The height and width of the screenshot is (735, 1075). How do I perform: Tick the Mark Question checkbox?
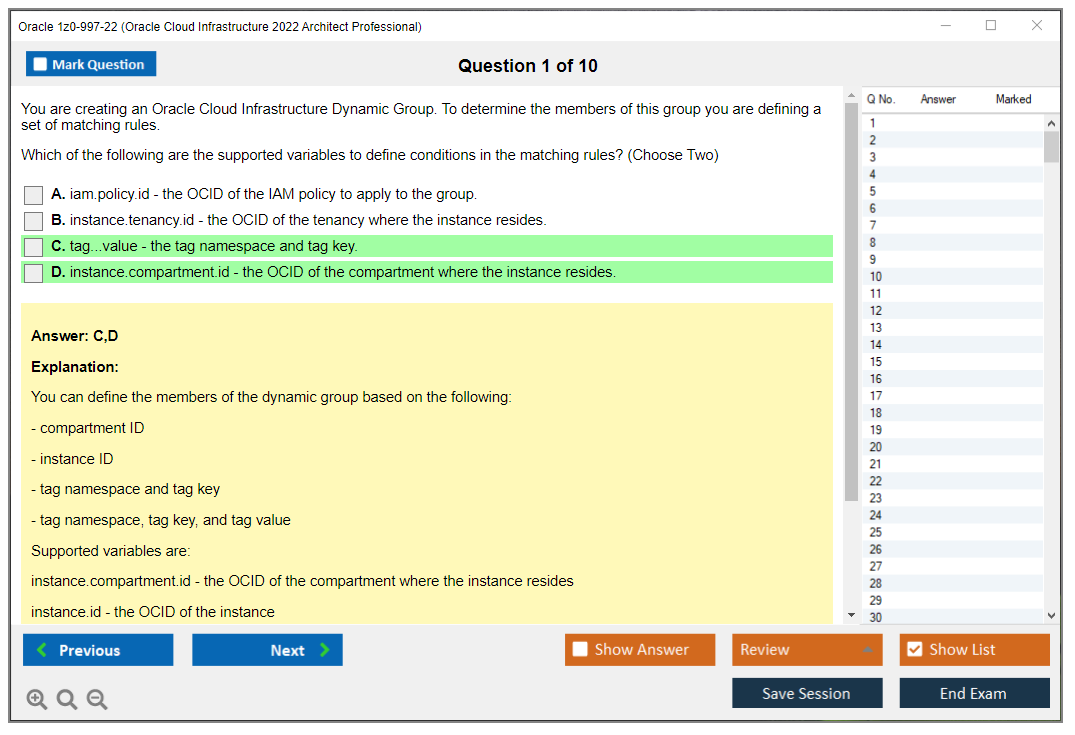41,65
